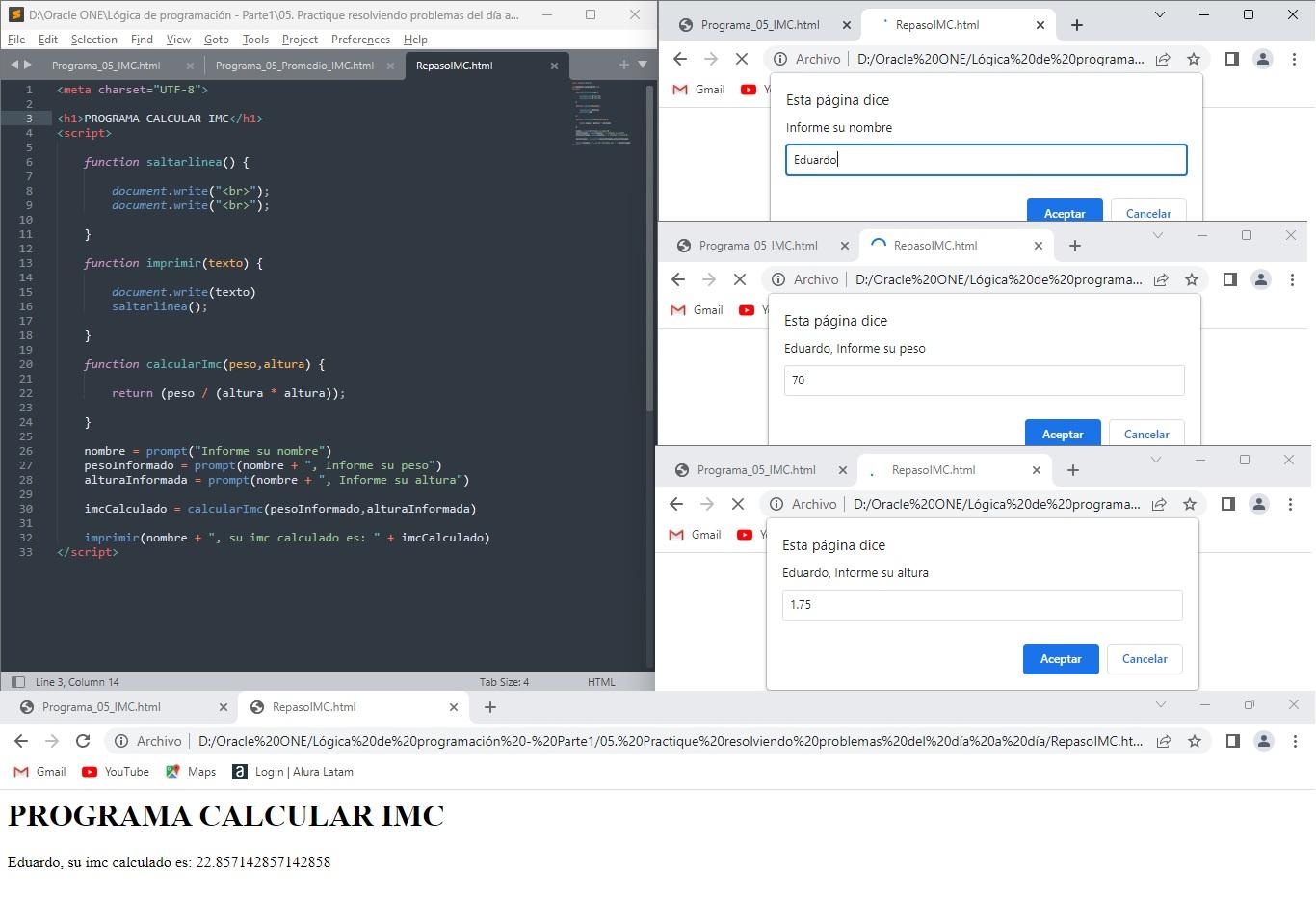
Task: Open the Edit menu in Sublime Text
Action: coord(48,40)
